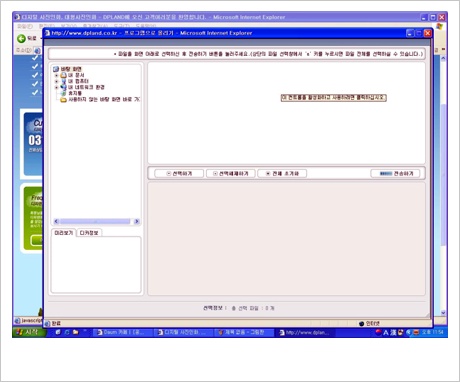This screenshot has height=382, width=460.
Task: Click the ActiveX control activation tooltip
Action: pos(334,98)
